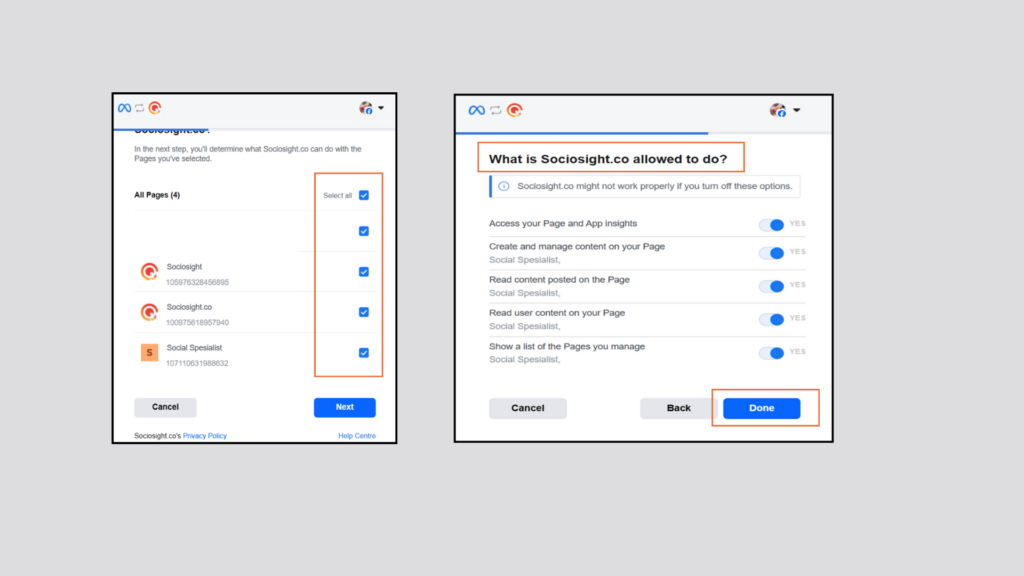Click the sync arrows icon in right dialog

pos(496,110)
